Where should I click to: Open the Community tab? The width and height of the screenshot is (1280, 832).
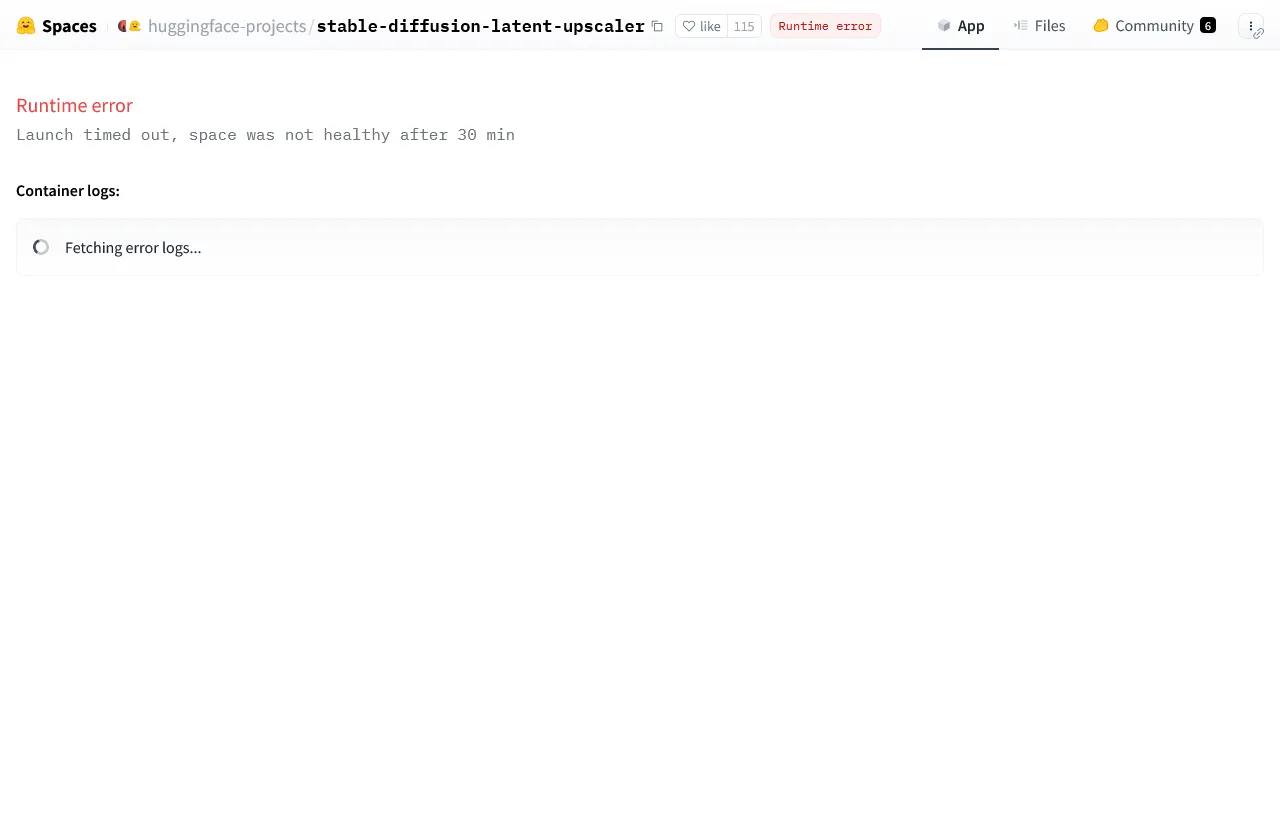tap(1154, 26)
